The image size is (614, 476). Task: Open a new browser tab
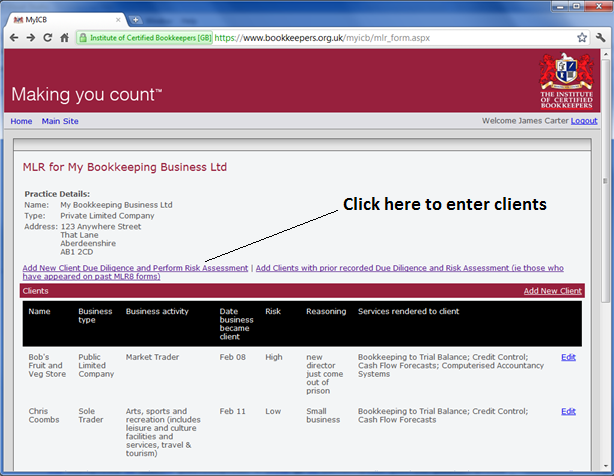click(x=135, y=20)
